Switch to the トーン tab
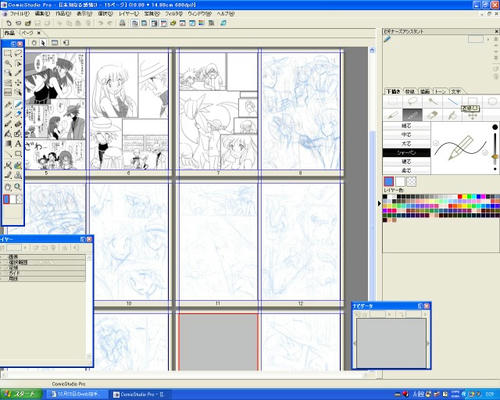500x400 pixels. 440,91
